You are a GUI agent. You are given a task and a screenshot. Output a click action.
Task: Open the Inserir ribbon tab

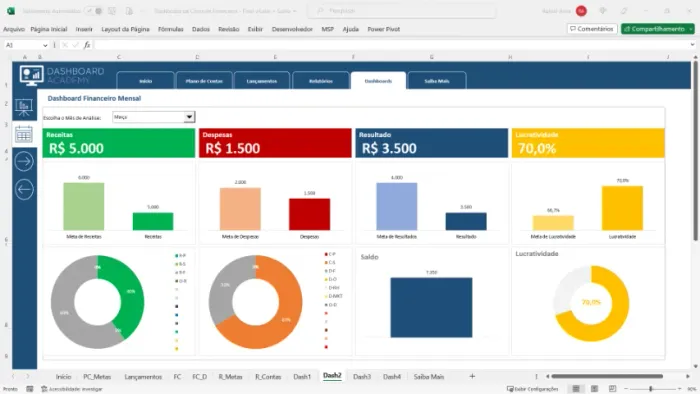[84, 29]
